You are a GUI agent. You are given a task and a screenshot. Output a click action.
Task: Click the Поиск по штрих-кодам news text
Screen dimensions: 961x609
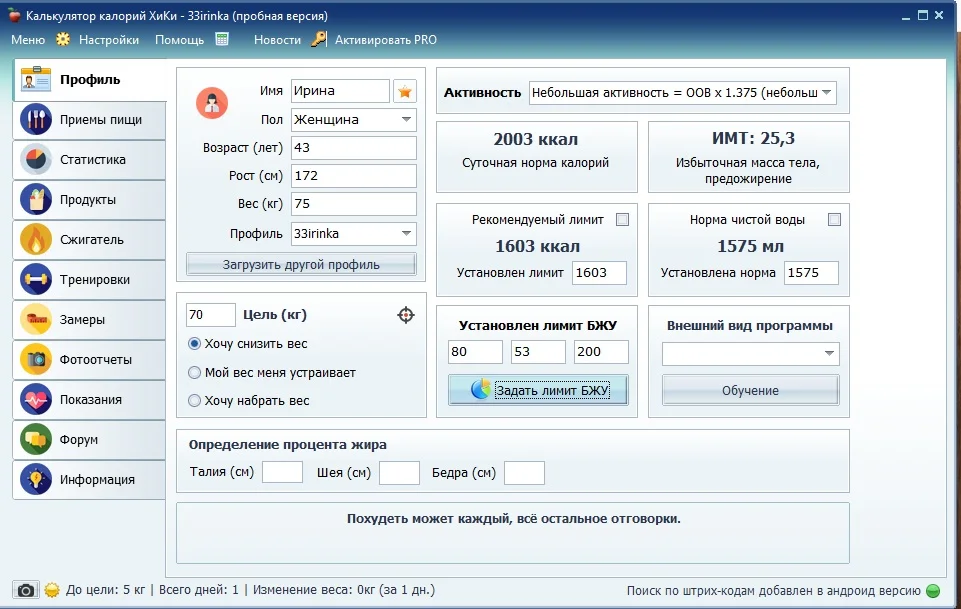773,591
